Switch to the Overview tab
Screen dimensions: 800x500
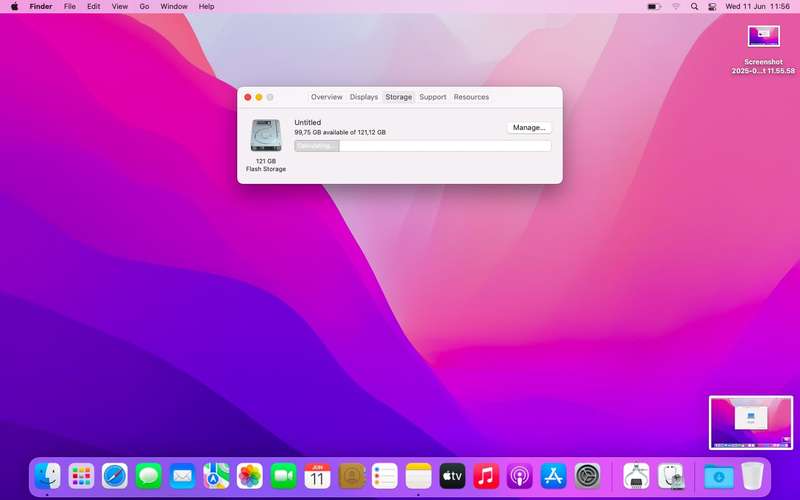(327, 97)
